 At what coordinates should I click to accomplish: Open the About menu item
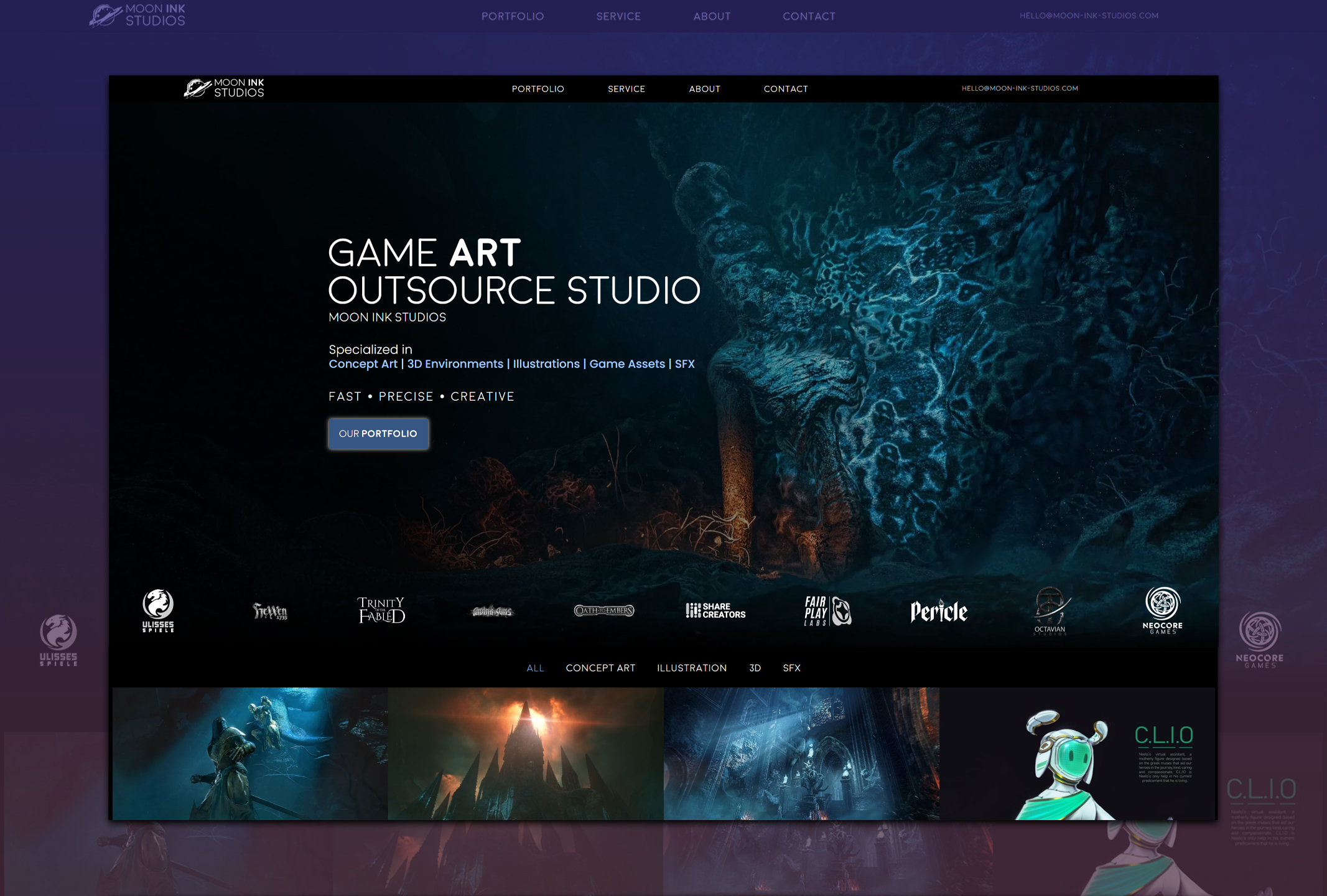tap(704, 89)
